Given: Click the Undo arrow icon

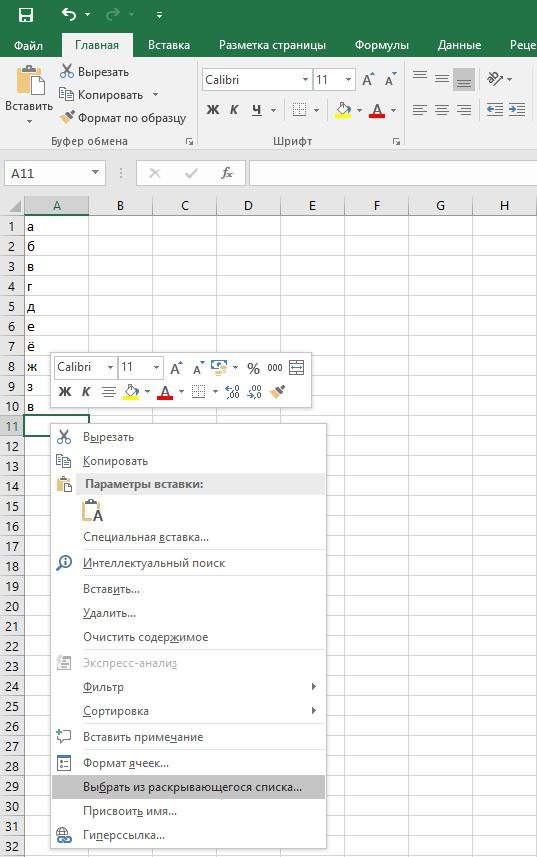Looking at the screenshot, I should point(69,14).
